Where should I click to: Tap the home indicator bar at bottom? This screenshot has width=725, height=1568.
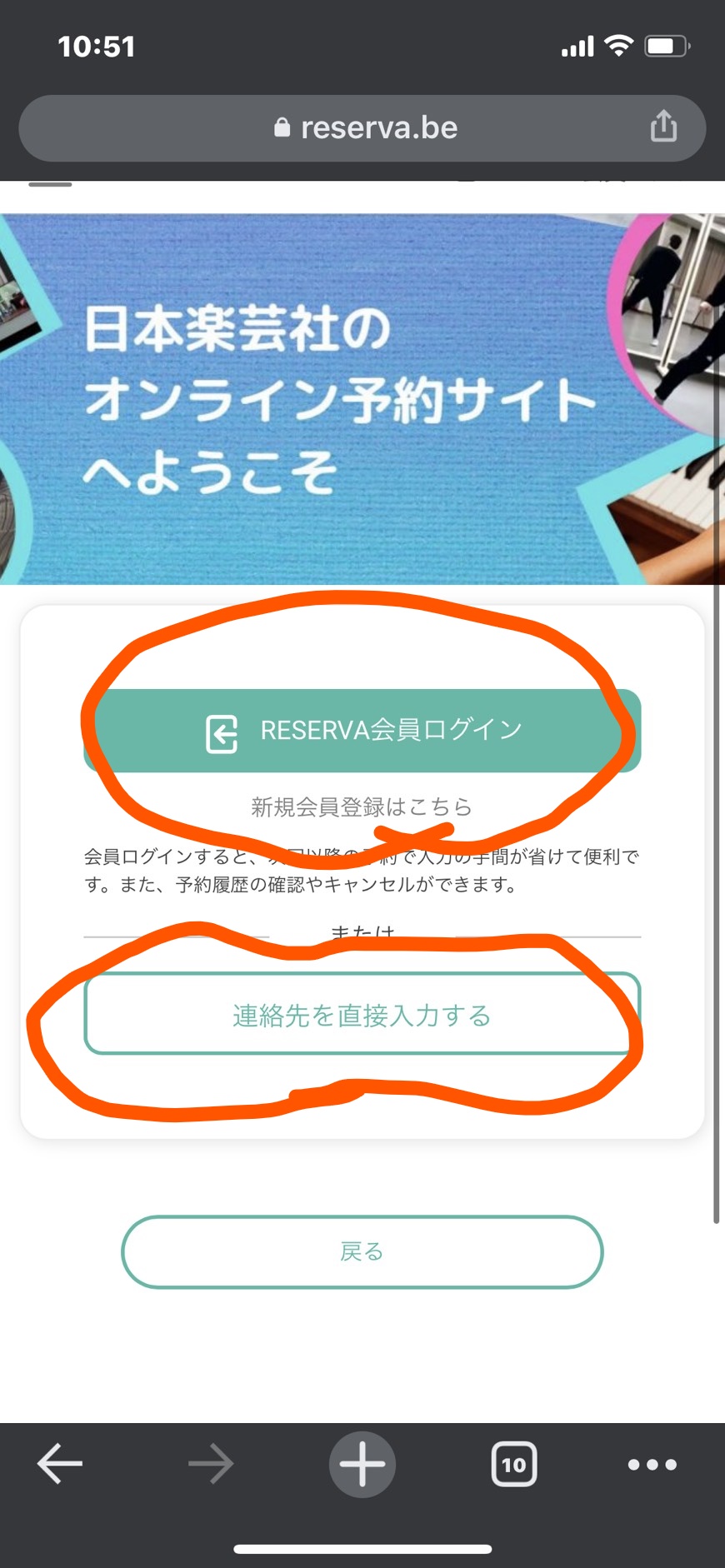[362, 1549]
